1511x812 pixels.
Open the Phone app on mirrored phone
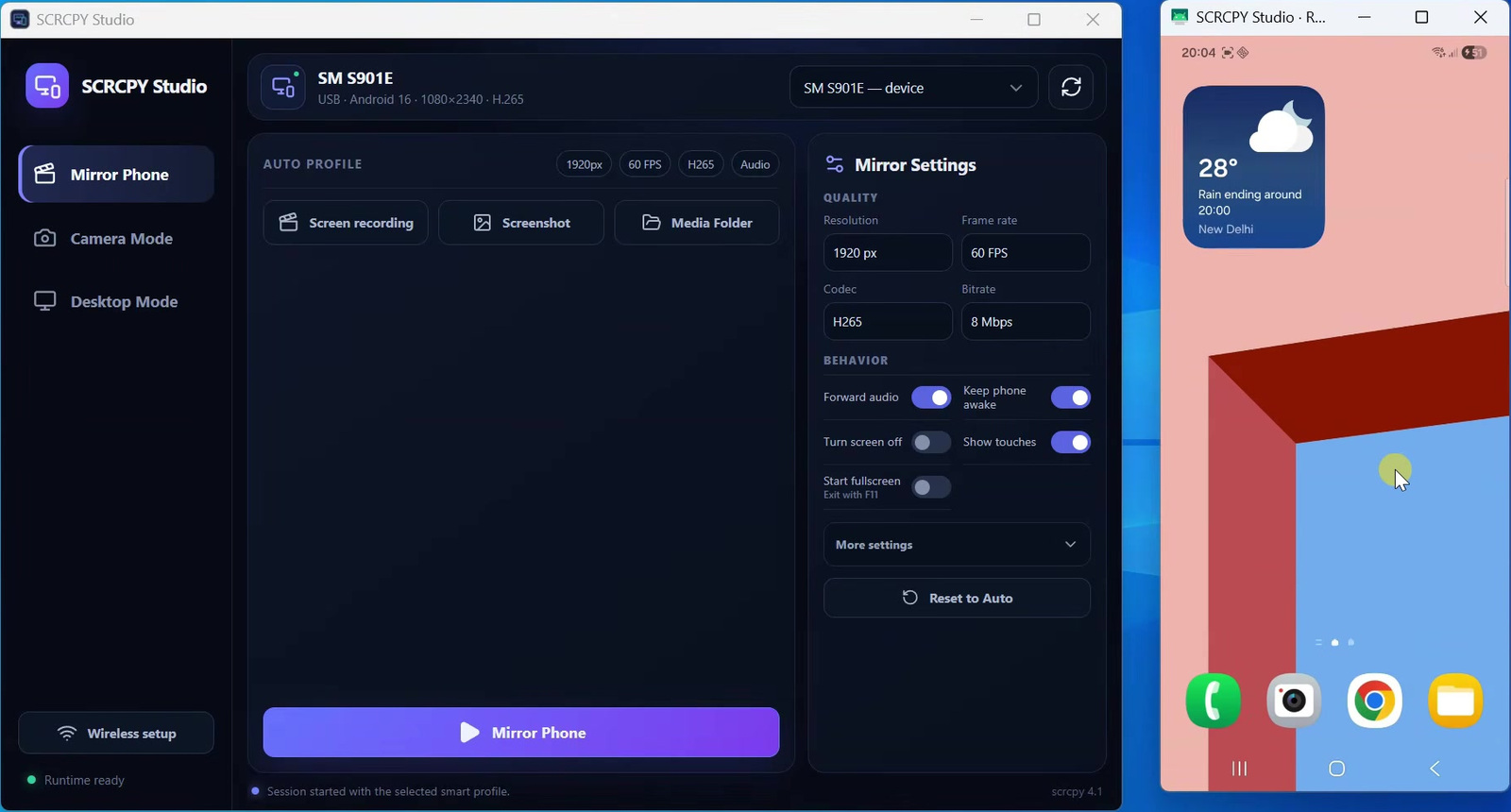pyautogui.click(x=1214, y=701)
